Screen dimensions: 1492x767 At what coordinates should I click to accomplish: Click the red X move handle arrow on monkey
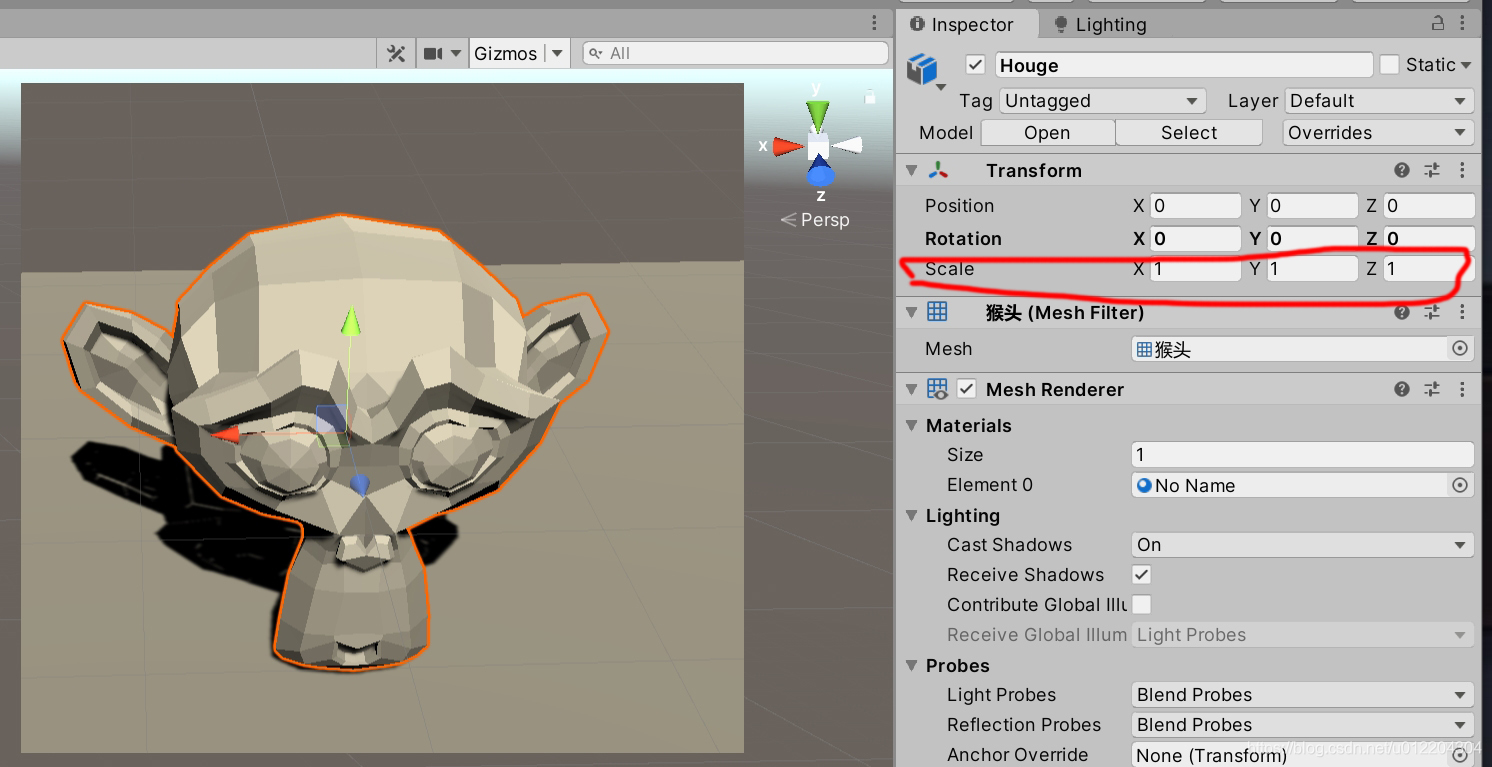[x=226, y=434]
